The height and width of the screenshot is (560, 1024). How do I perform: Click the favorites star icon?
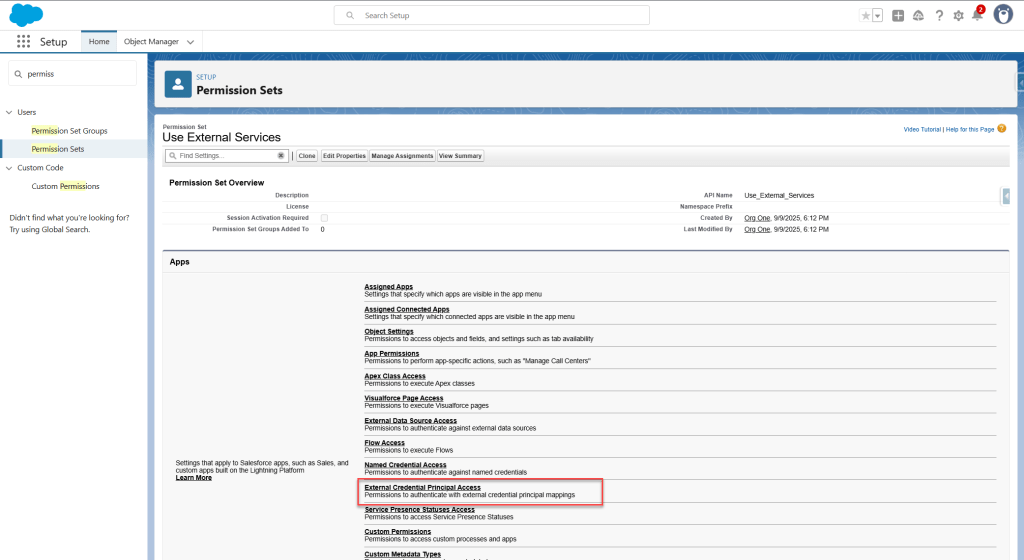point(865,16)
